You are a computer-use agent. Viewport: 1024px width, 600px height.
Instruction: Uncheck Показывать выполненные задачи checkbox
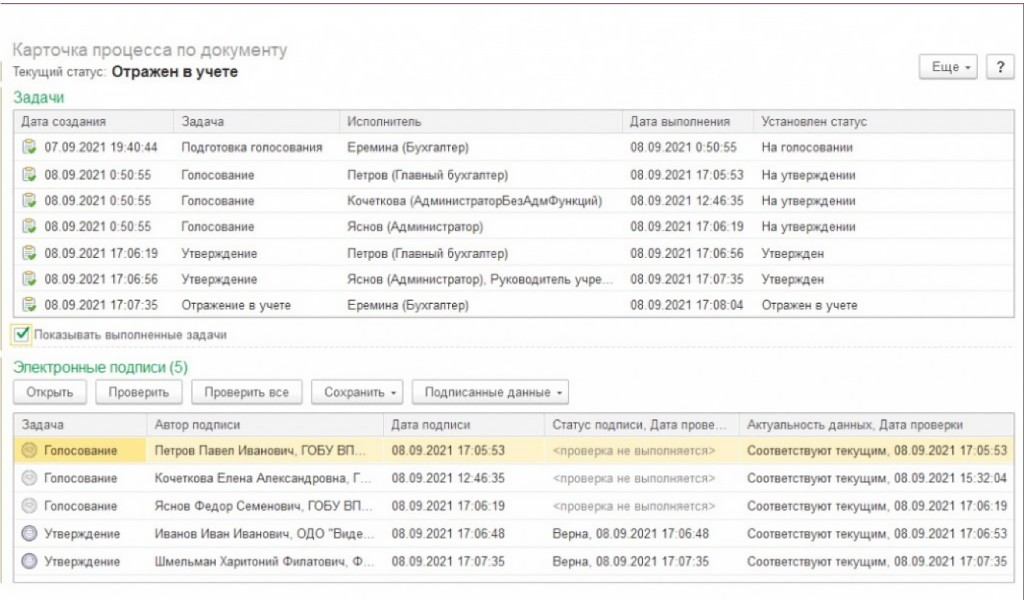tap(22, 334)
